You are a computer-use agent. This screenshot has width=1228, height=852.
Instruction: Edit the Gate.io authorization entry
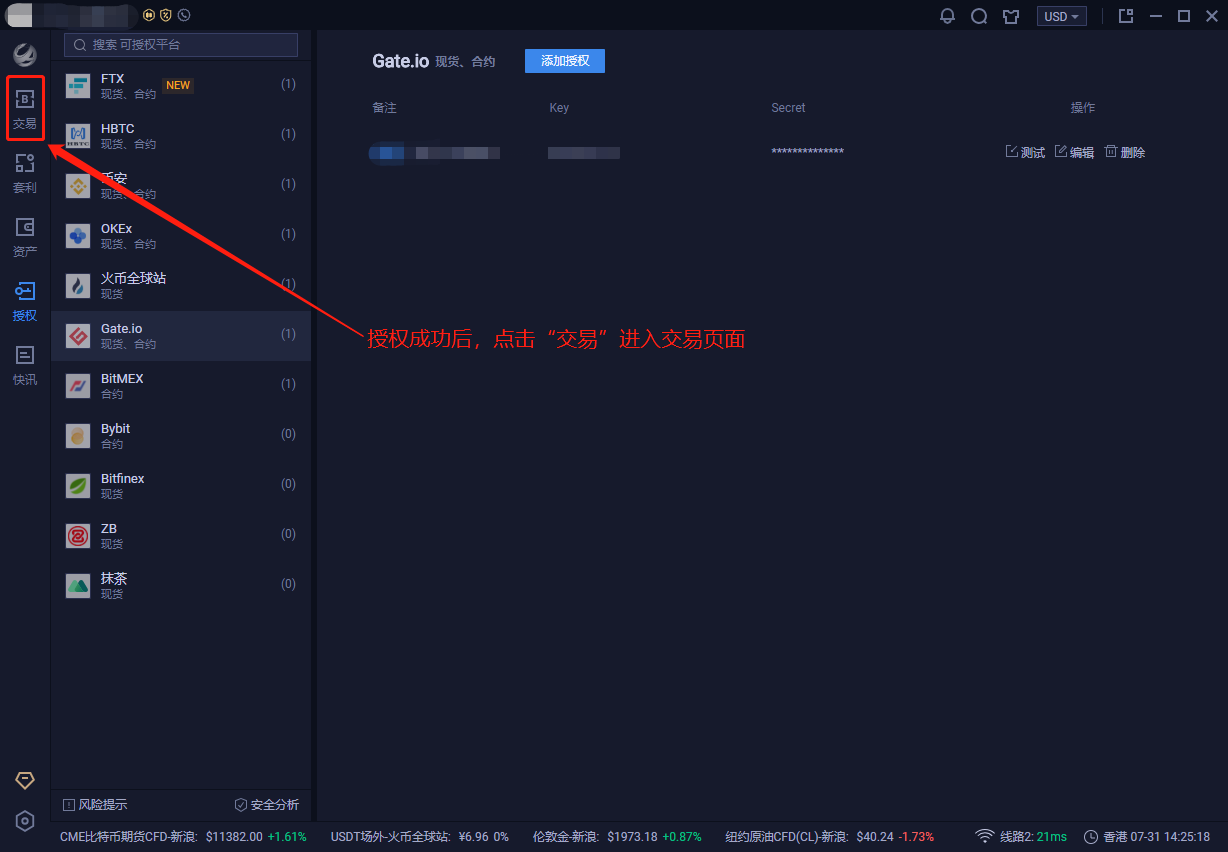[1075, 152]
